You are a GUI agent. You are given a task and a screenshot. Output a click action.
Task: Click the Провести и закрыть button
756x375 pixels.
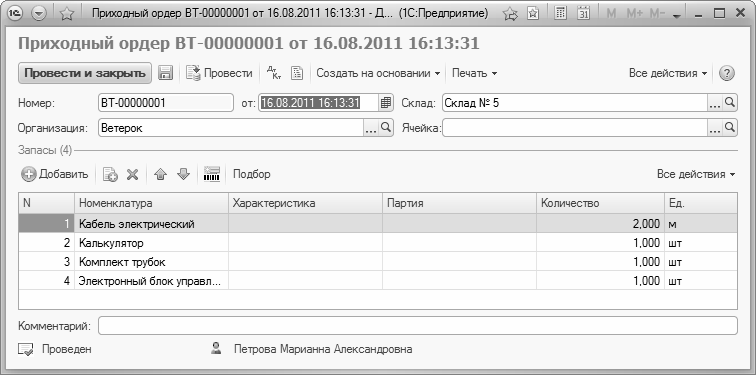[85, 73]
